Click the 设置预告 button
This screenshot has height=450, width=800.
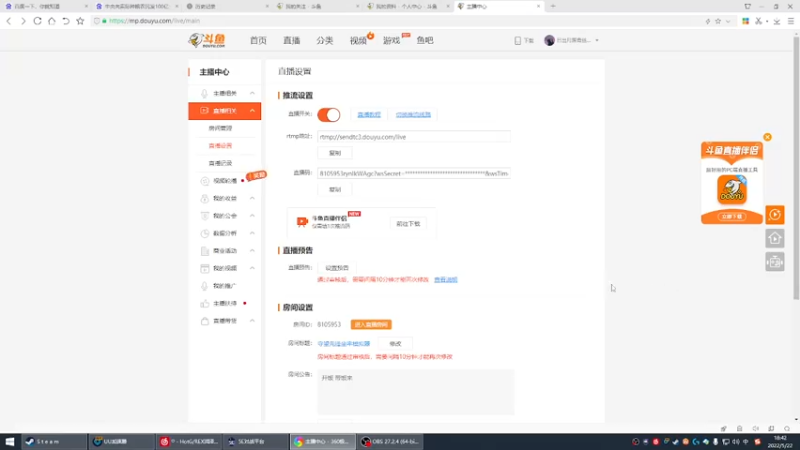(337, 268)
